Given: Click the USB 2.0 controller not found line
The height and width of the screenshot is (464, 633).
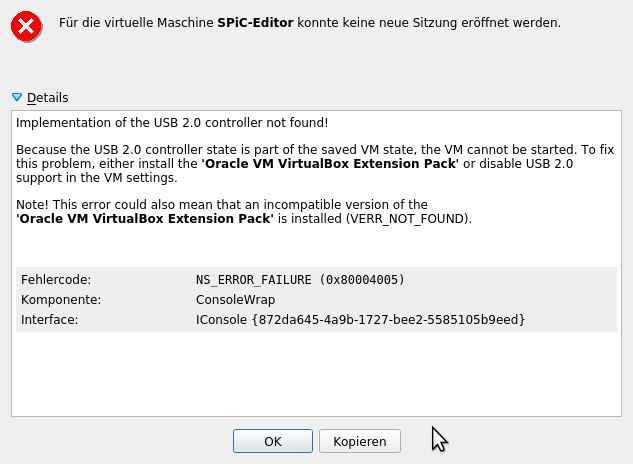Looking at the screenshot, I should 172,123.
